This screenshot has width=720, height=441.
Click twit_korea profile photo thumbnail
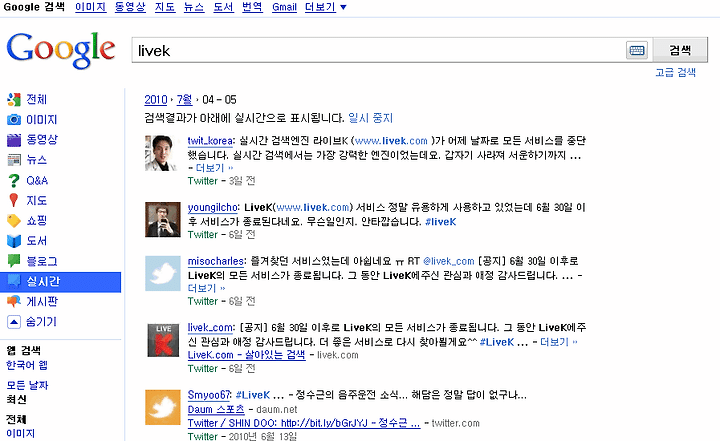pyautogui.click(x=161, y=153)
